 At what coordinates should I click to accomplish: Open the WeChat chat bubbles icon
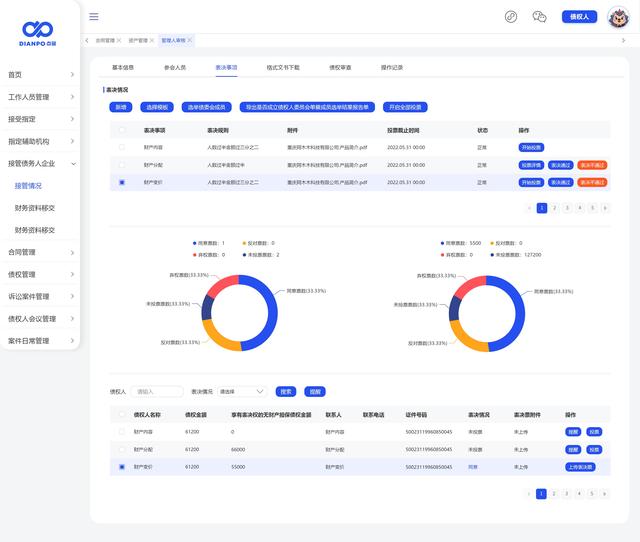click(539, 17)
